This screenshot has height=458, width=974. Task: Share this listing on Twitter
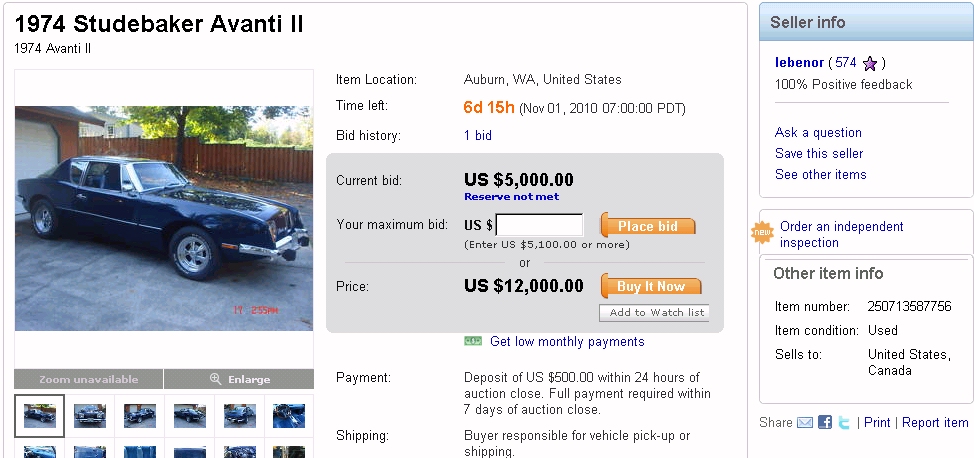[844, 423]
